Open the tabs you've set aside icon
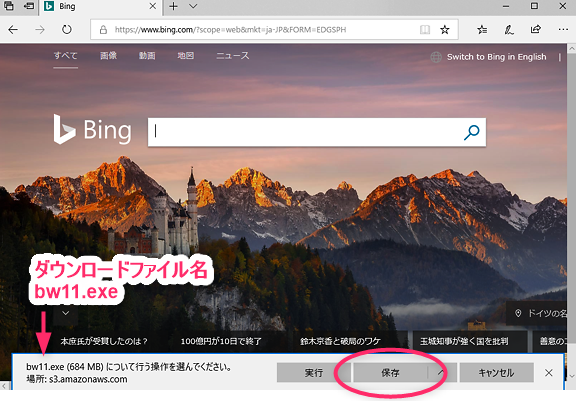This screenshot has width=576, height=401. [x=8, y=6]
